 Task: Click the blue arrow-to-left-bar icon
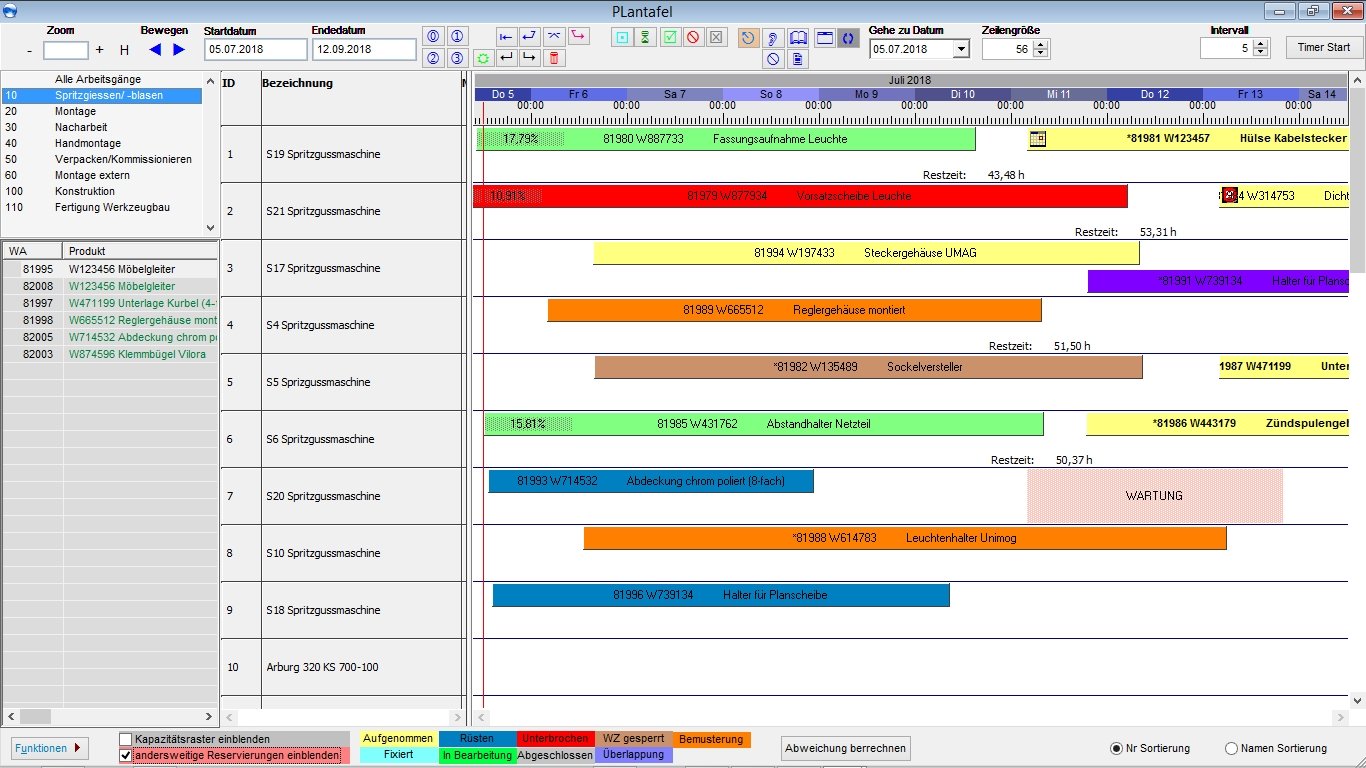coord(506,36)
